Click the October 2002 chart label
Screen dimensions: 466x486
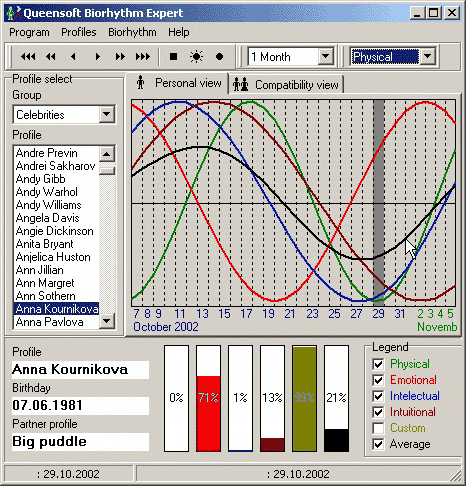pyautogui.click(x=166, y=327)
